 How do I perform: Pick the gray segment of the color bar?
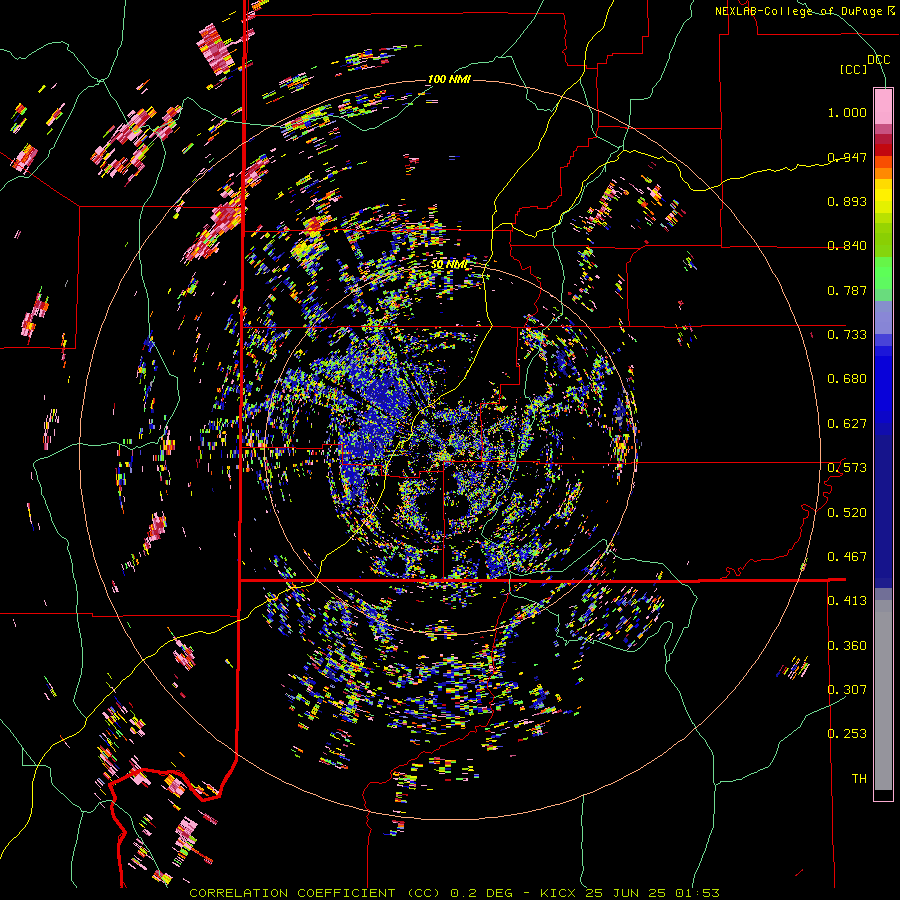(x=883, y=695)
